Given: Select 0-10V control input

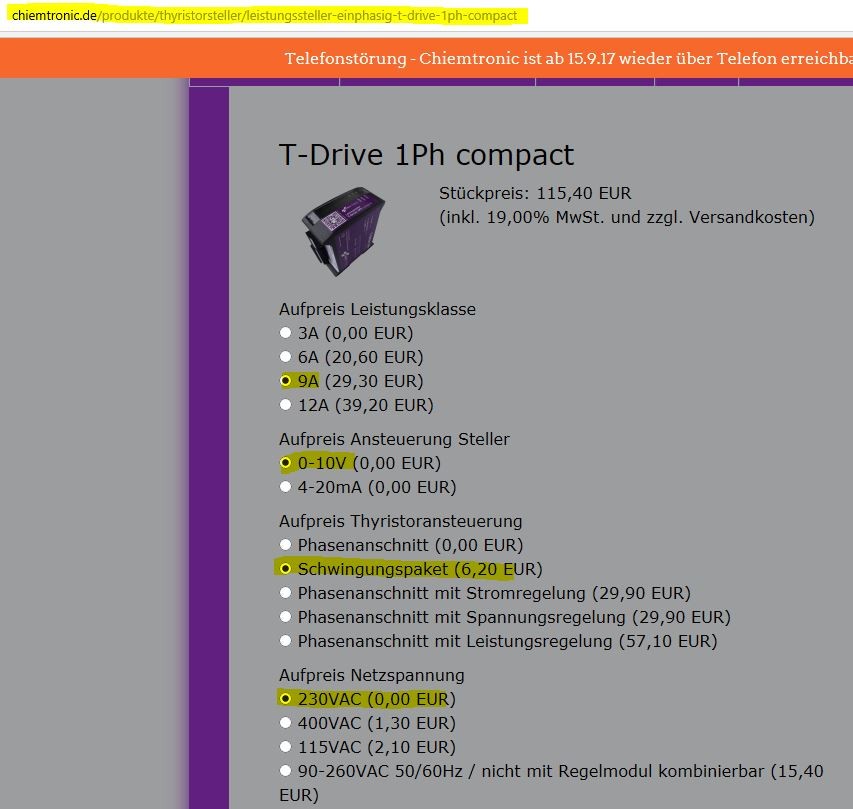Looking at the screenshot, I should [286, 462].
